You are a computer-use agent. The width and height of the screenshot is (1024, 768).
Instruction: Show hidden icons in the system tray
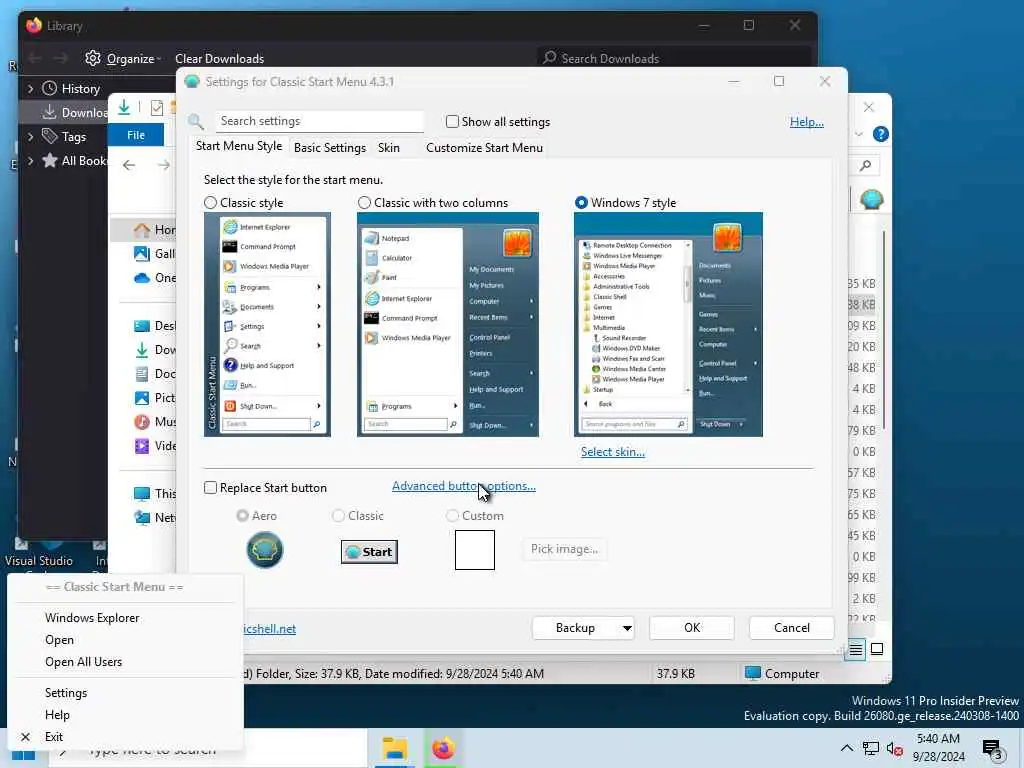pos(846,748)
